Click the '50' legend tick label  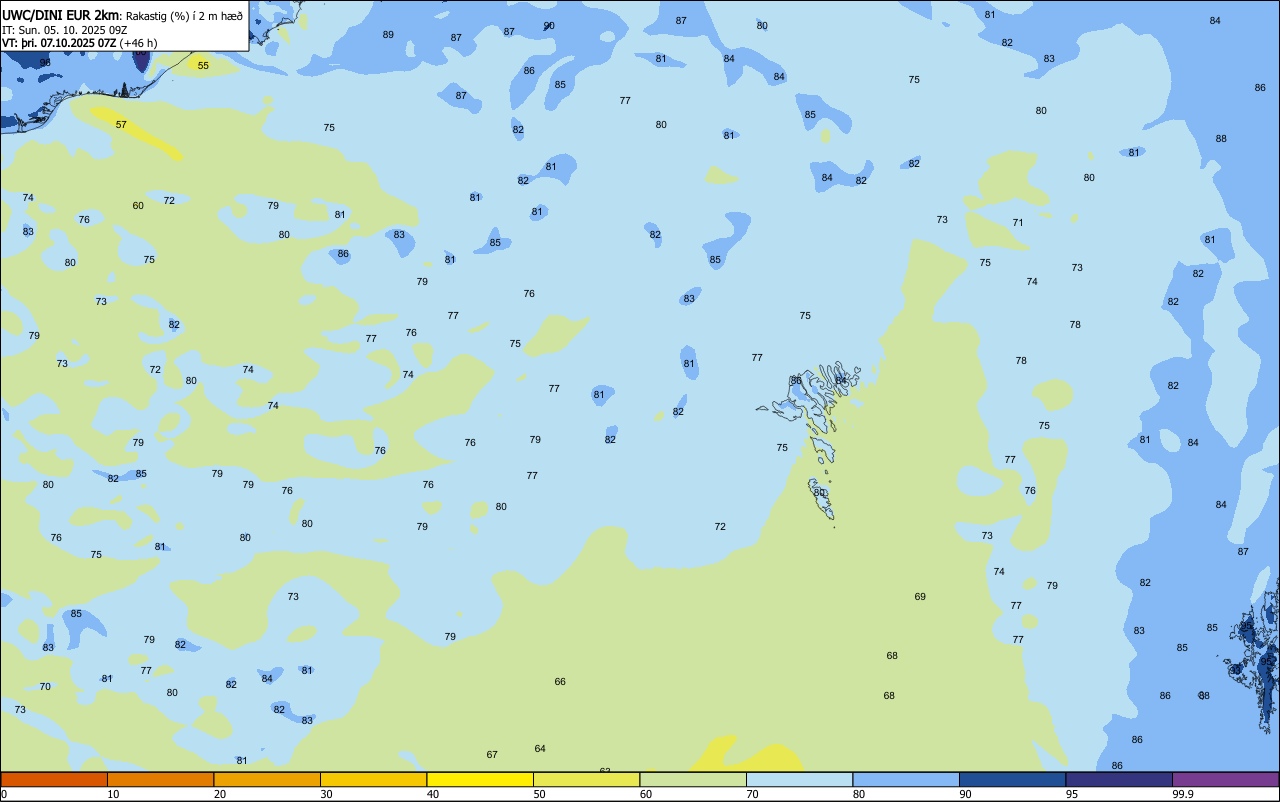coord(539,794)
